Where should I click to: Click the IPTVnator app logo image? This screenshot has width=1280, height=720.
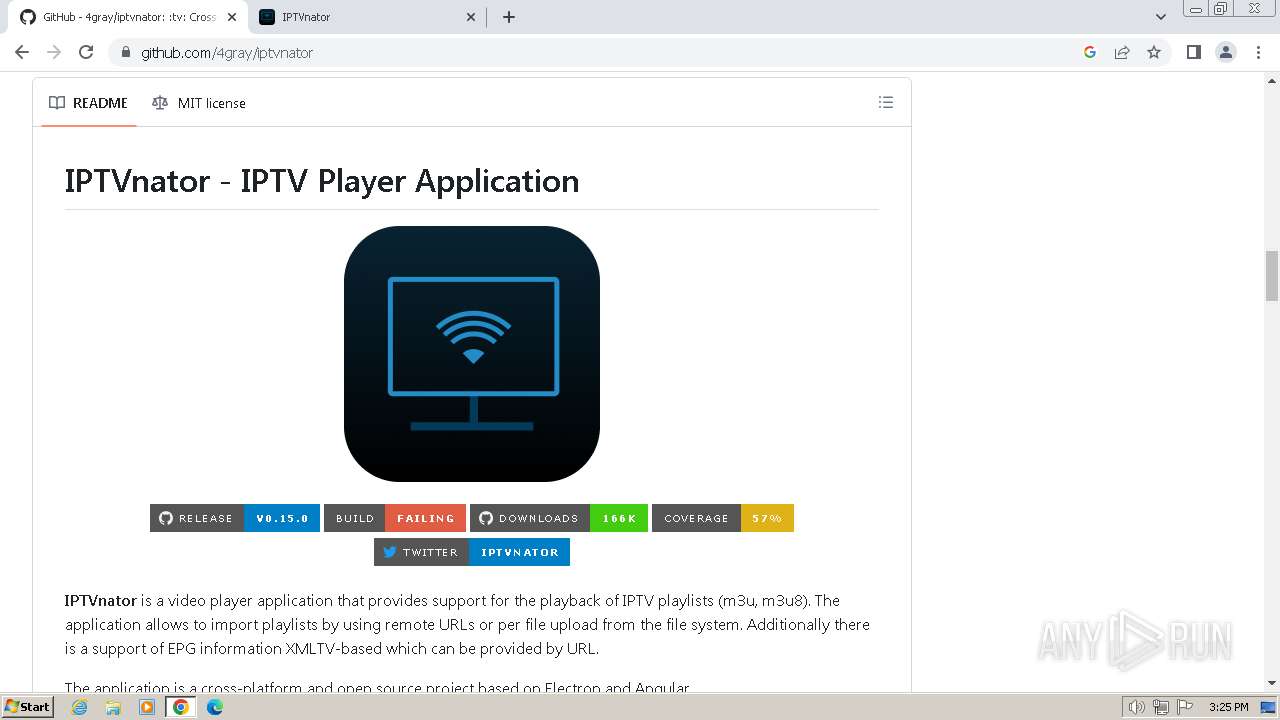472,354
